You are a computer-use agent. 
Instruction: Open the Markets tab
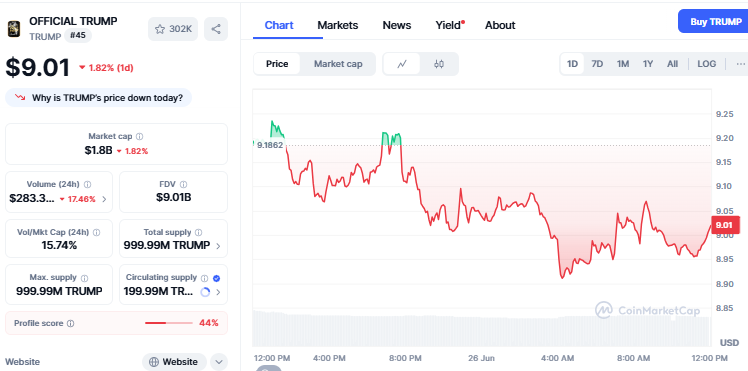click(338, 25)
